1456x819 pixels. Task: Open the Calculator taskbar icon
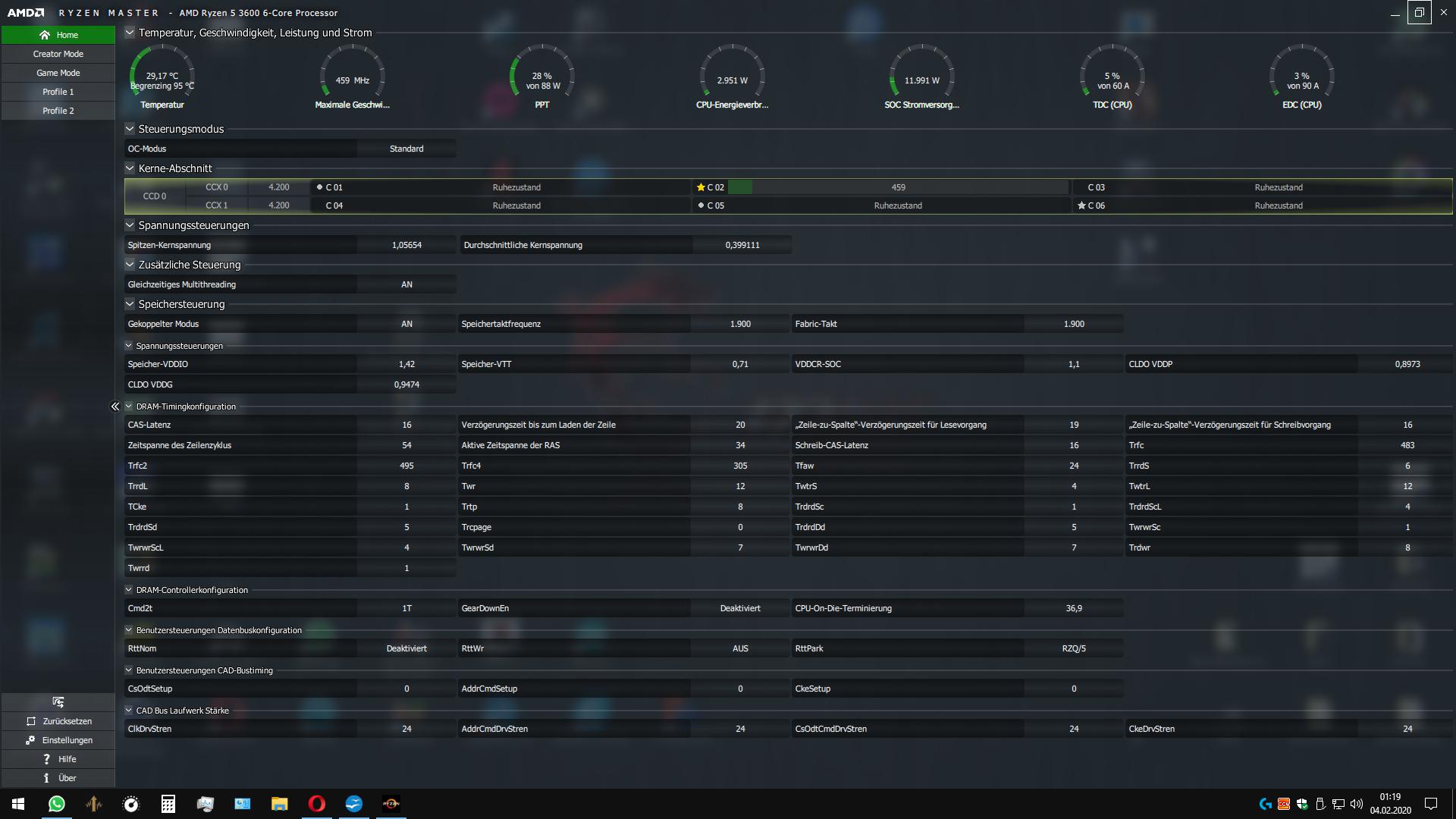point(168,804)
